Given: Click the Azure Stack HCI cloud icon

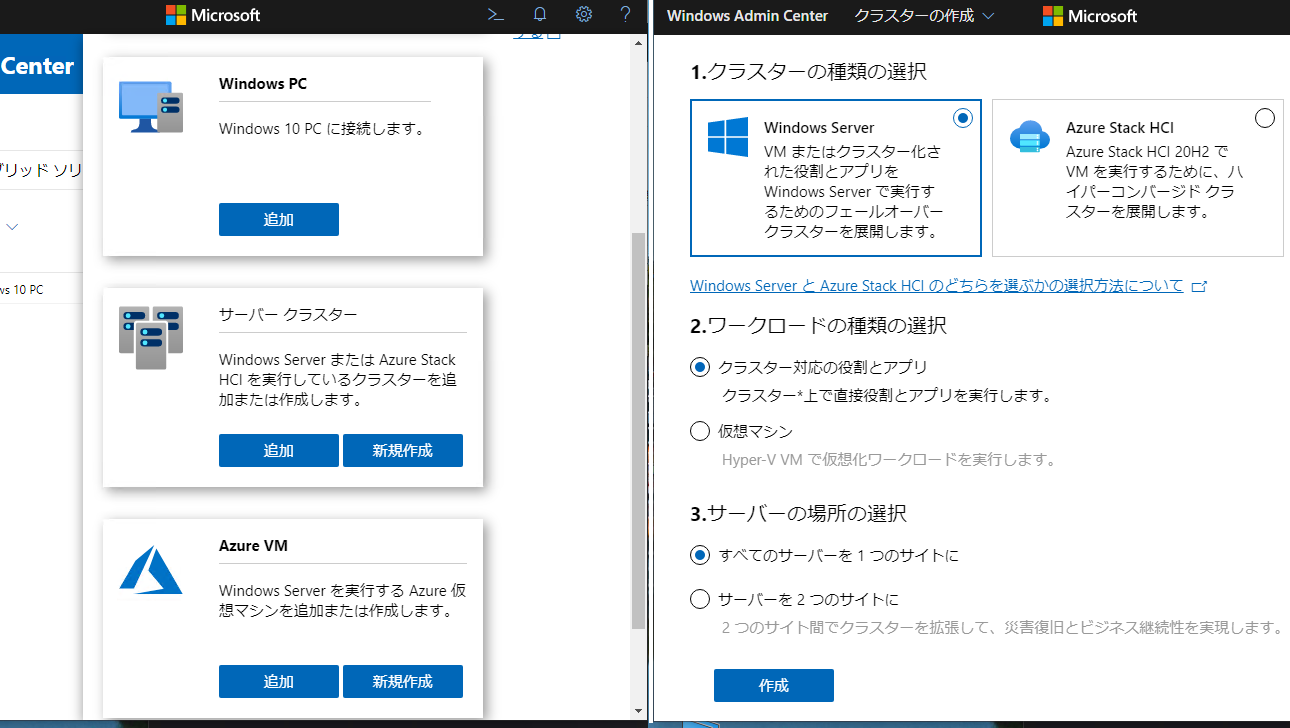Looking at the screenshot, I should pyautogui.click(x=1029, y=135).
